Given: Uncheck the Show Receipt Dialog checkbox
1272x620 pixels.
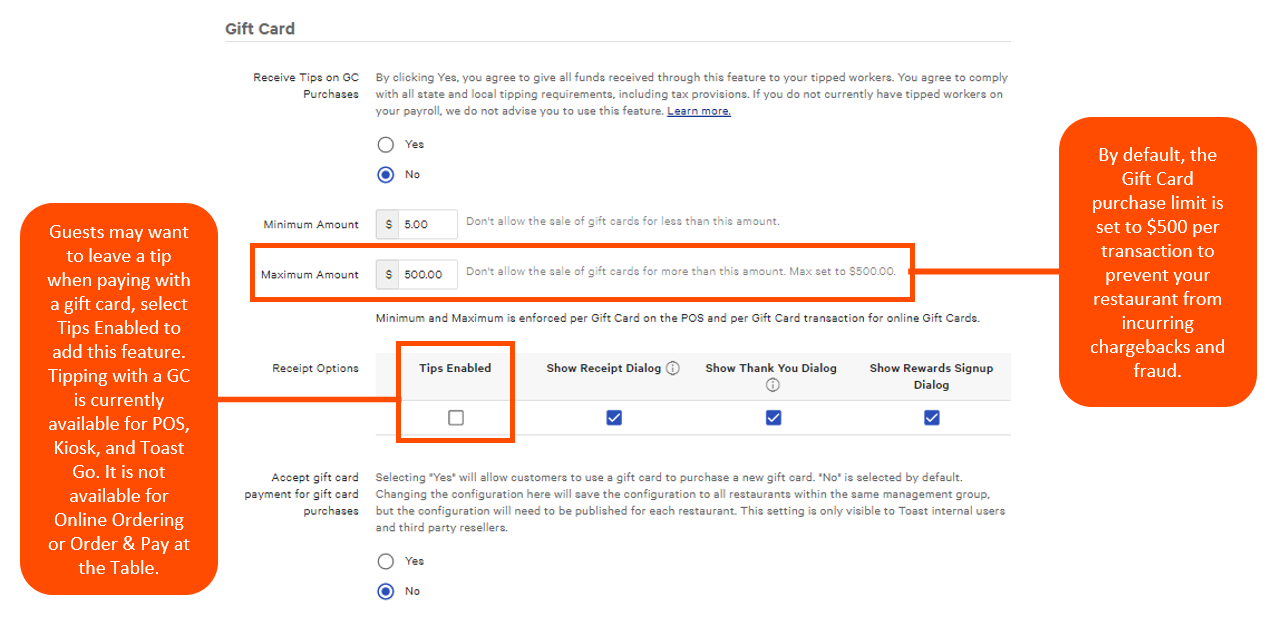Looking at the screenshot, I should point(614,418).
